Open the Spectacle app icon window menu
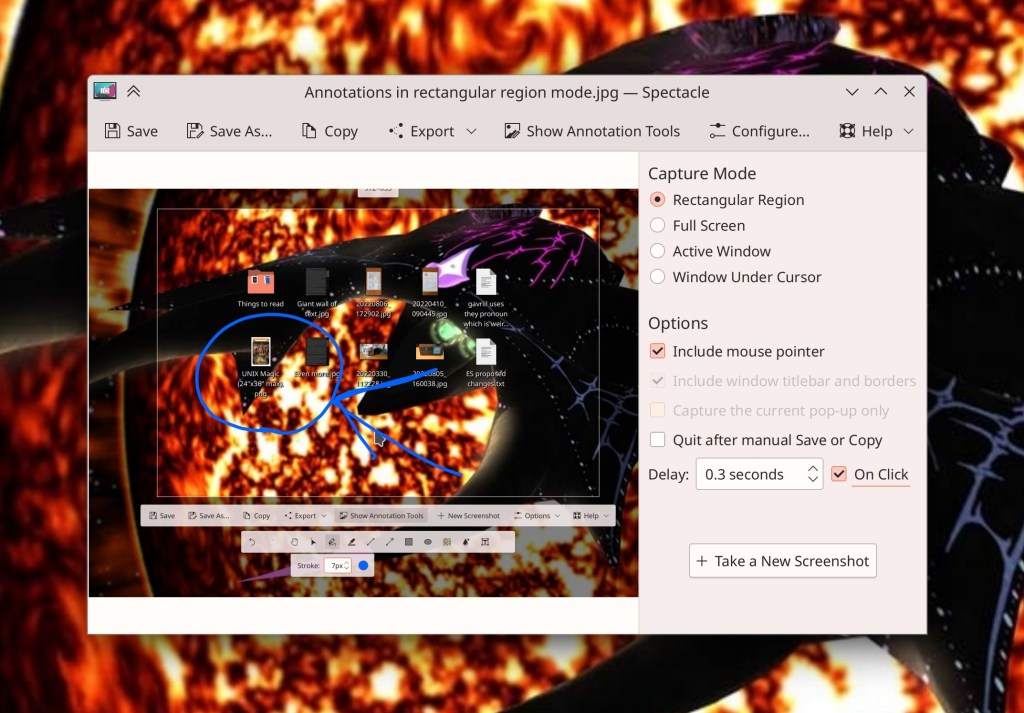The width and height of the screenshot is (1024, 713). click(104, 92)
